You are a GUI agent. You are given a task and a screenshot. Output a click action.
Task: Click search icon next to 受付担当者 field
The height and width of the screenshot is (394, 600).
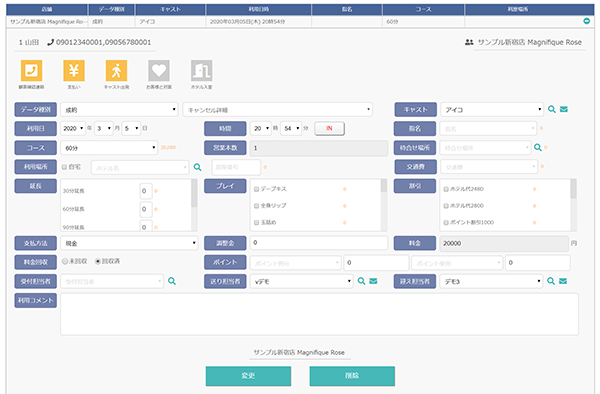[x=172, y=281]
